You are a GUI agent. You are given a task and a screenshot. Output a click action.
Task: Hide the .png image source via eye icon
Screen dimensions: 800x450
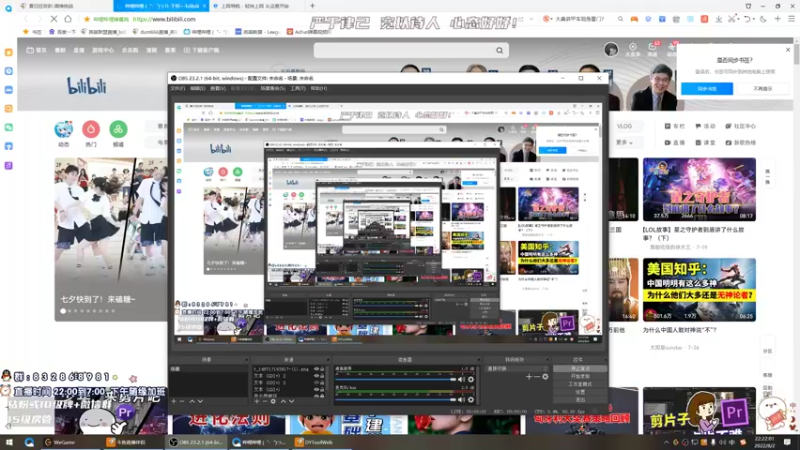(316, 369)
